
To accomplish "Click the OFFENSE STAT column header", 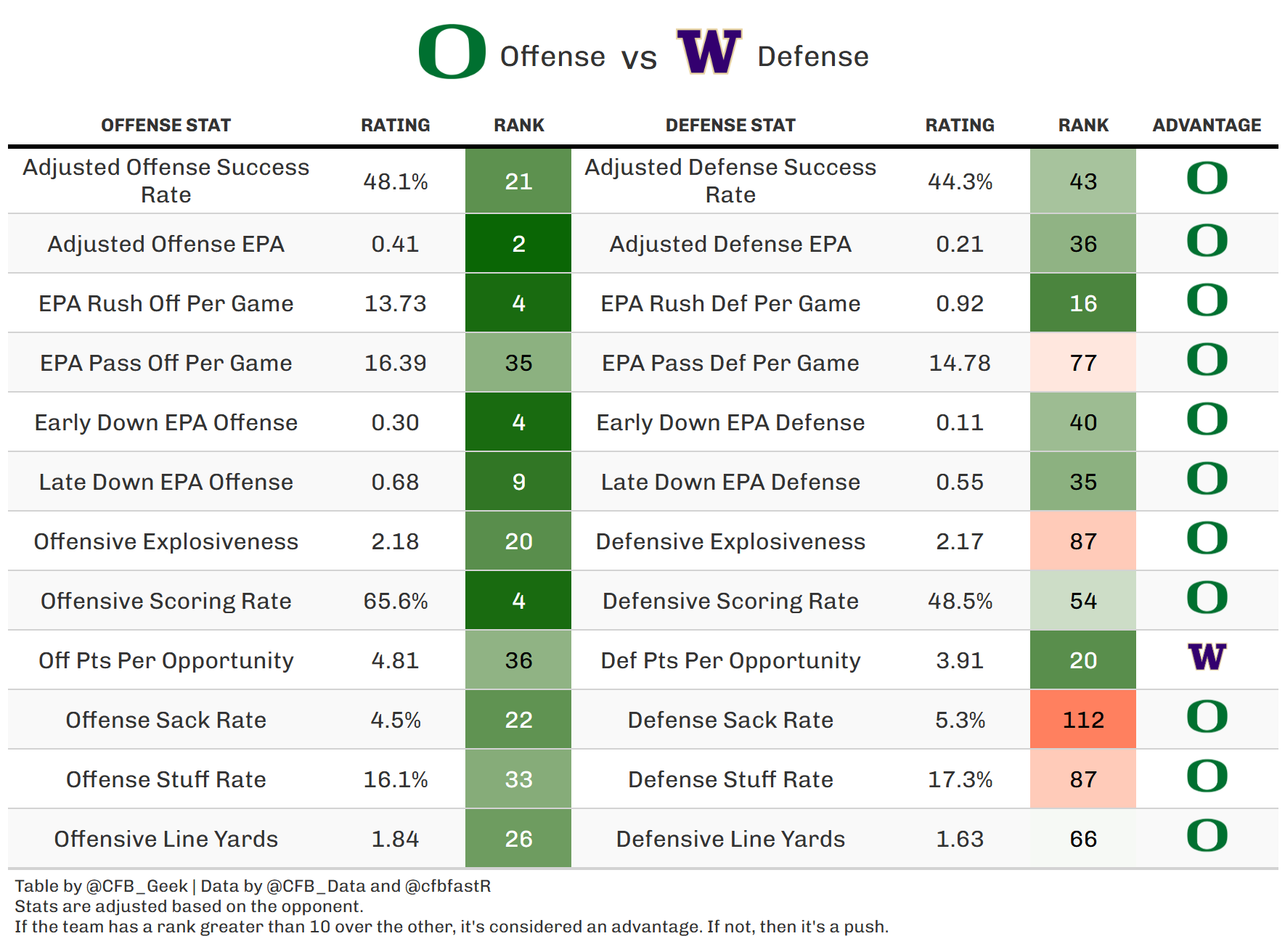I will point(166,126).
